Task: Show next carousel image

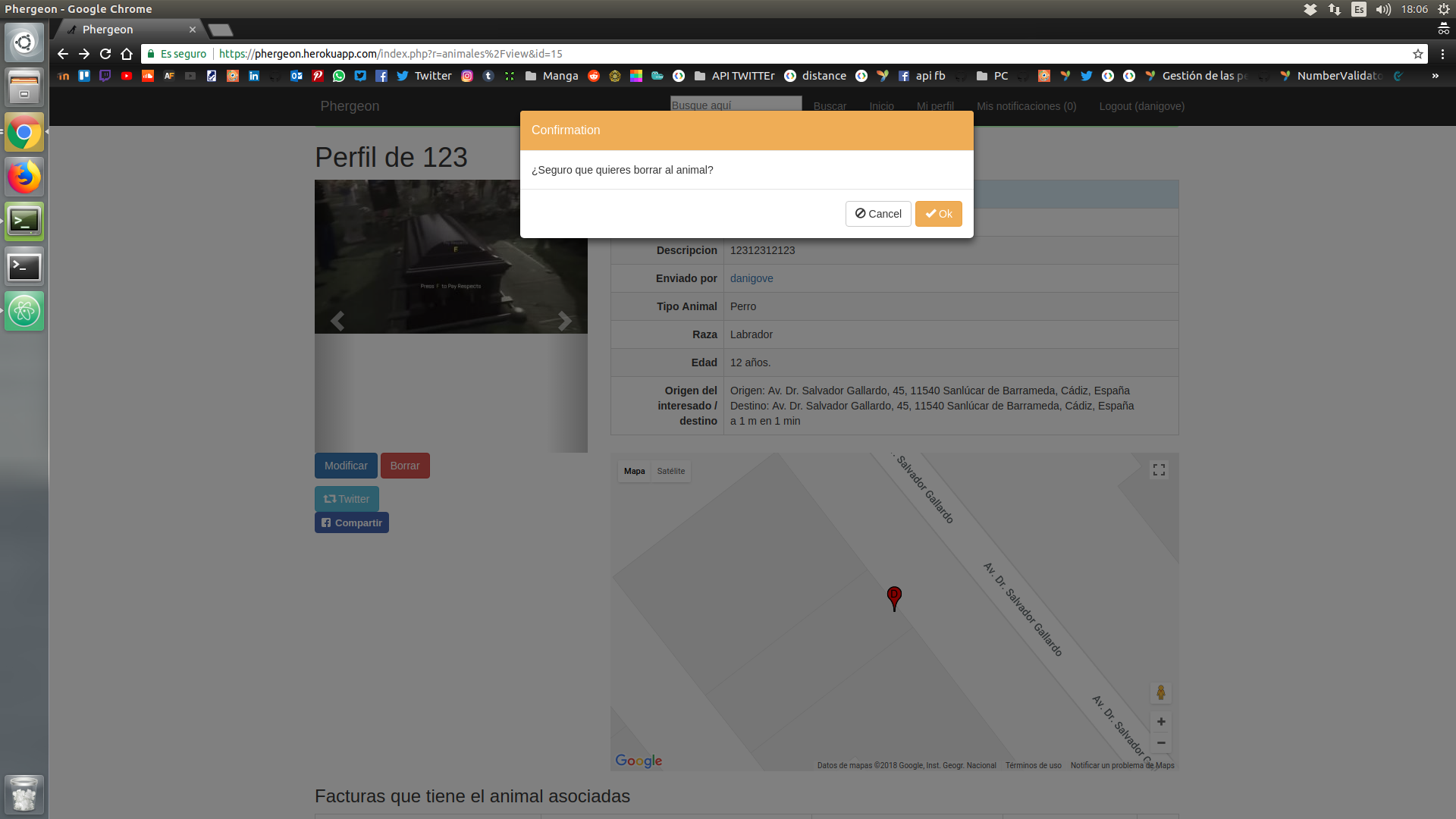Action: click(x=565, y=321)
